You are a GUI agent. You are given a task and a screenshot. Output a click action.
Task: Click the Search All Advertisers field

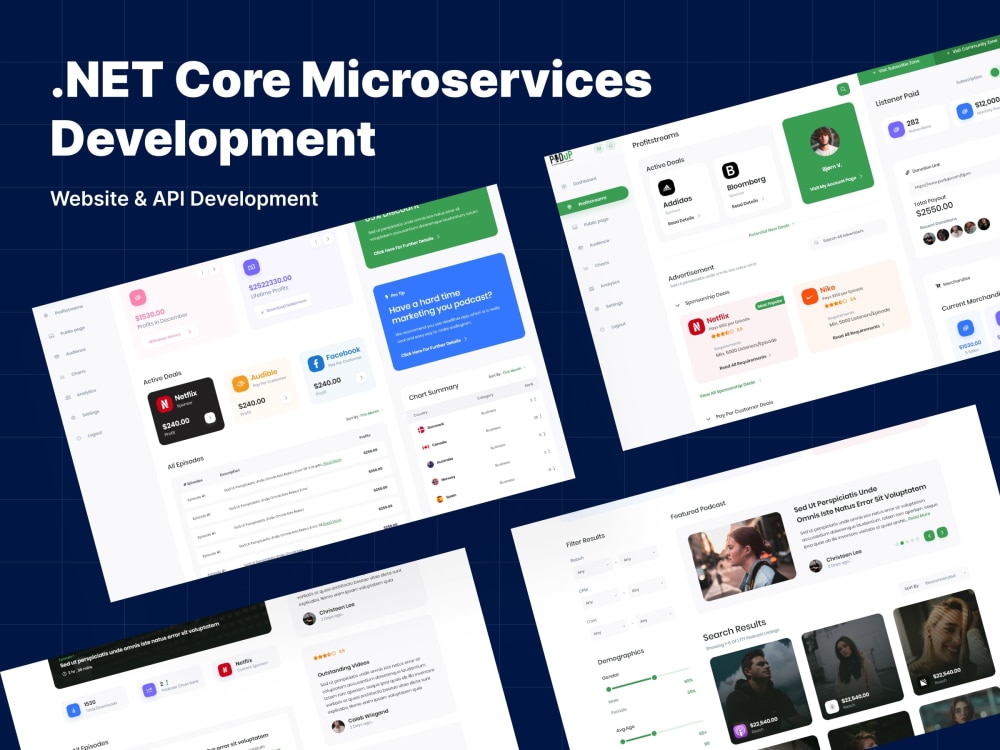[x=847, y=235]
